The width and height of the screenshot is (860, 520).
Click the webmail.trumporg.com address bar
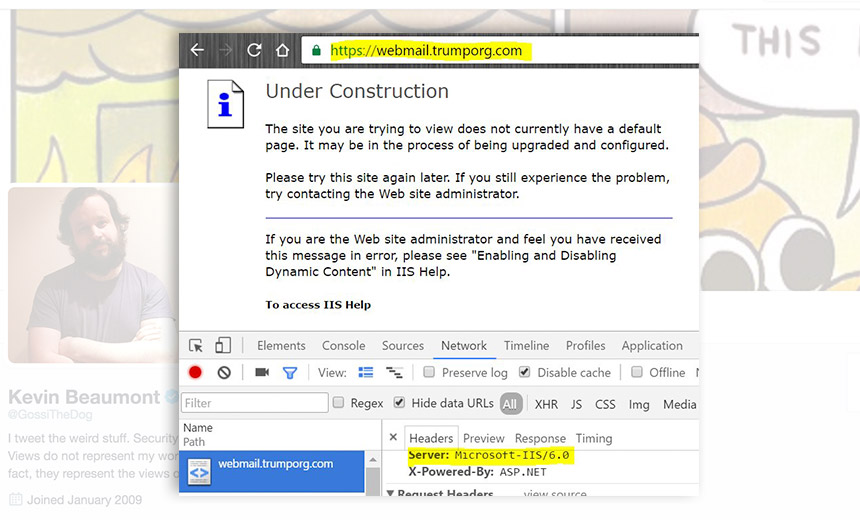500,50
